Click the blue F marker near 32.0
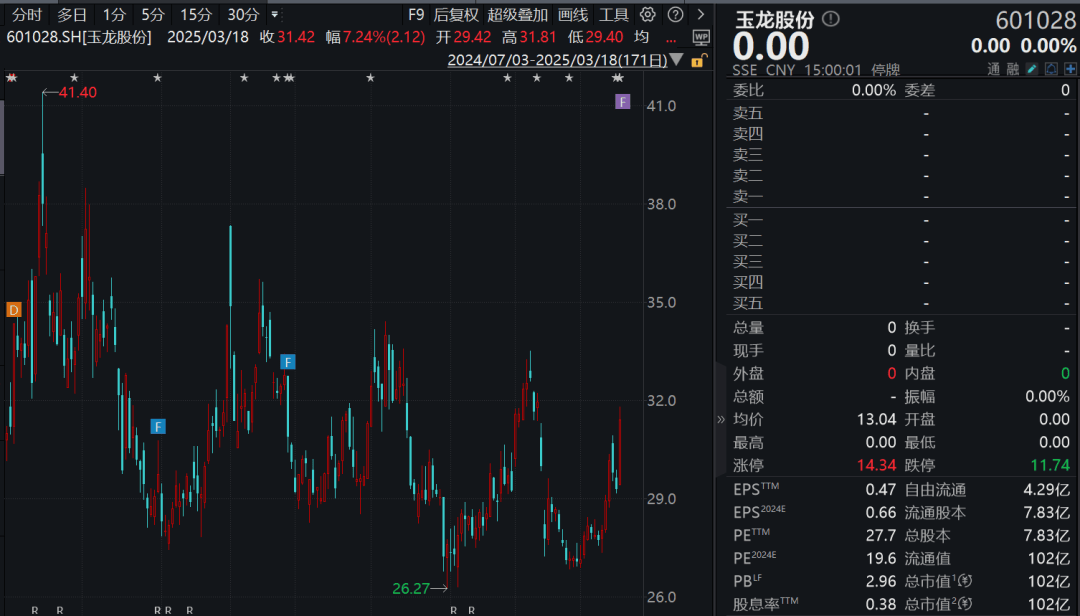 288,362
